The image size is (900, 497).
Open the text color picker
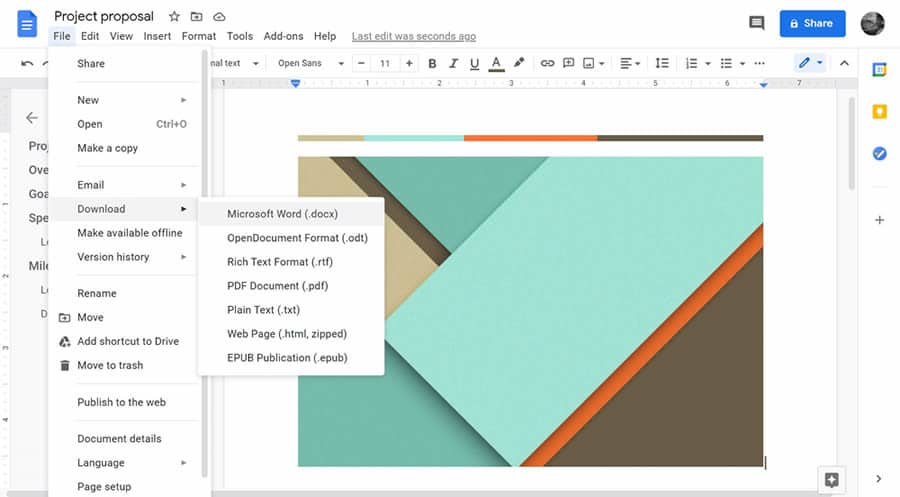496,63
